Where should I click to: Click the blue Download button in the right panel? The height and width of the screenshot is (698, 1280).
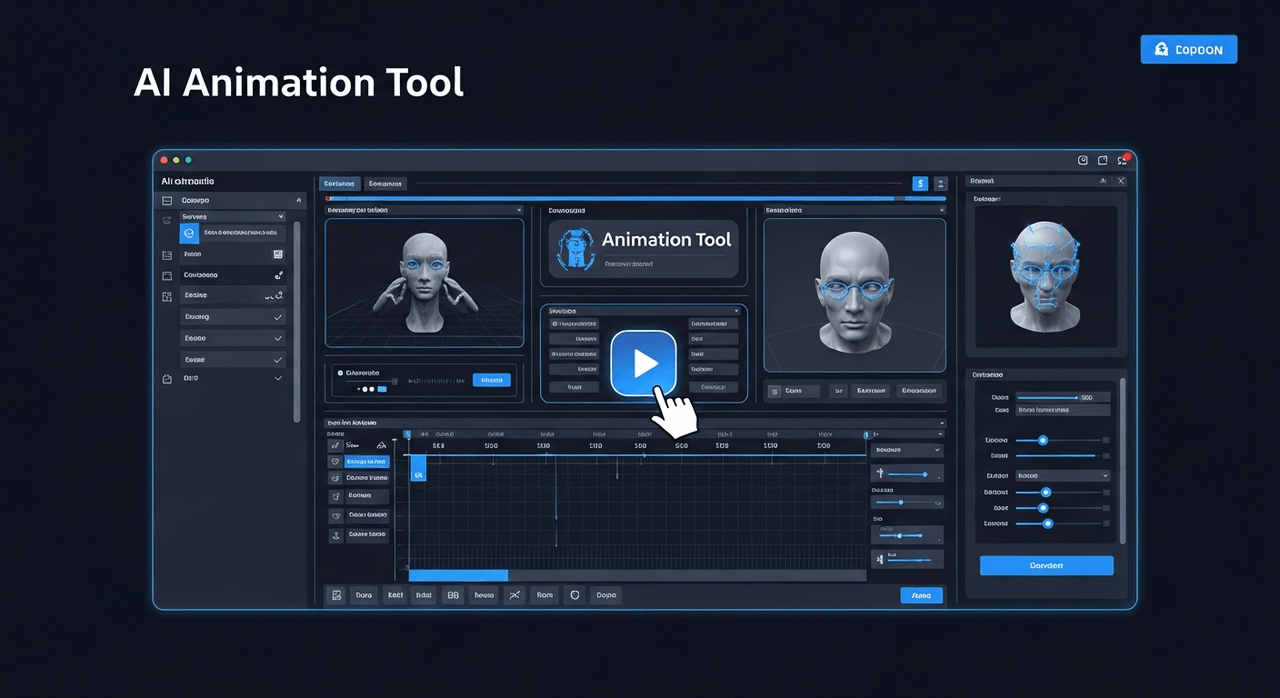[1046, 565]
